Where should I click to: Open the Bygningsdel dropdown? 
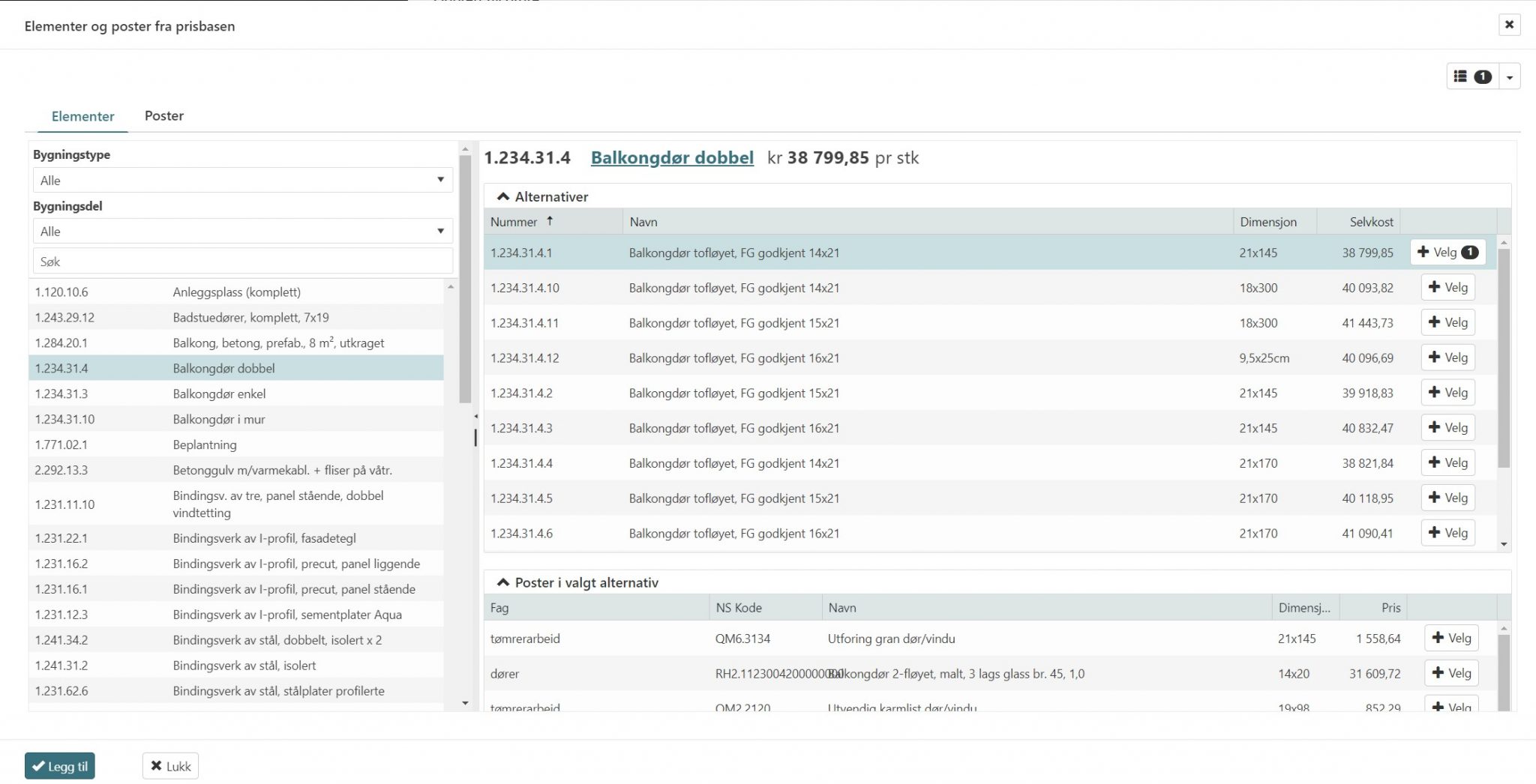[242, 231]
